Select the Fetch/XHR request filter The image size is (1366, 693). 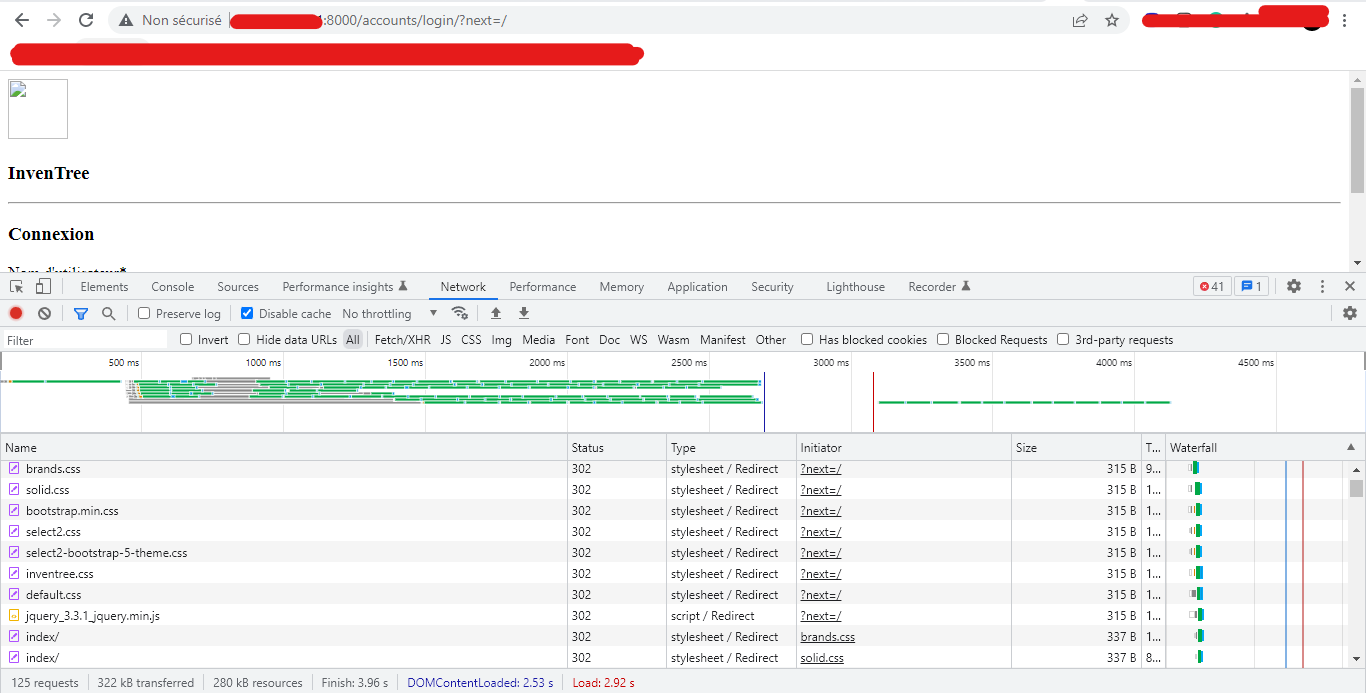click(x=402, y=339)
